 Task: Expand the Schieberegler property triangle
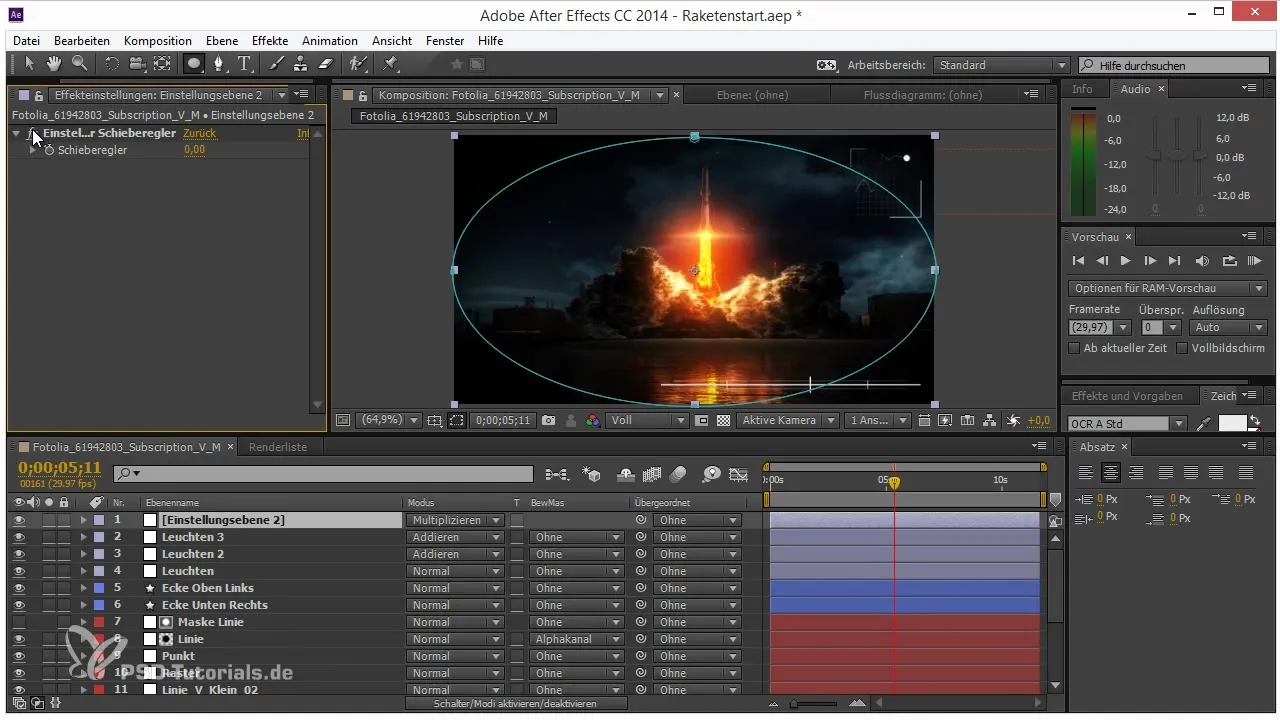[x=35, y=150]
